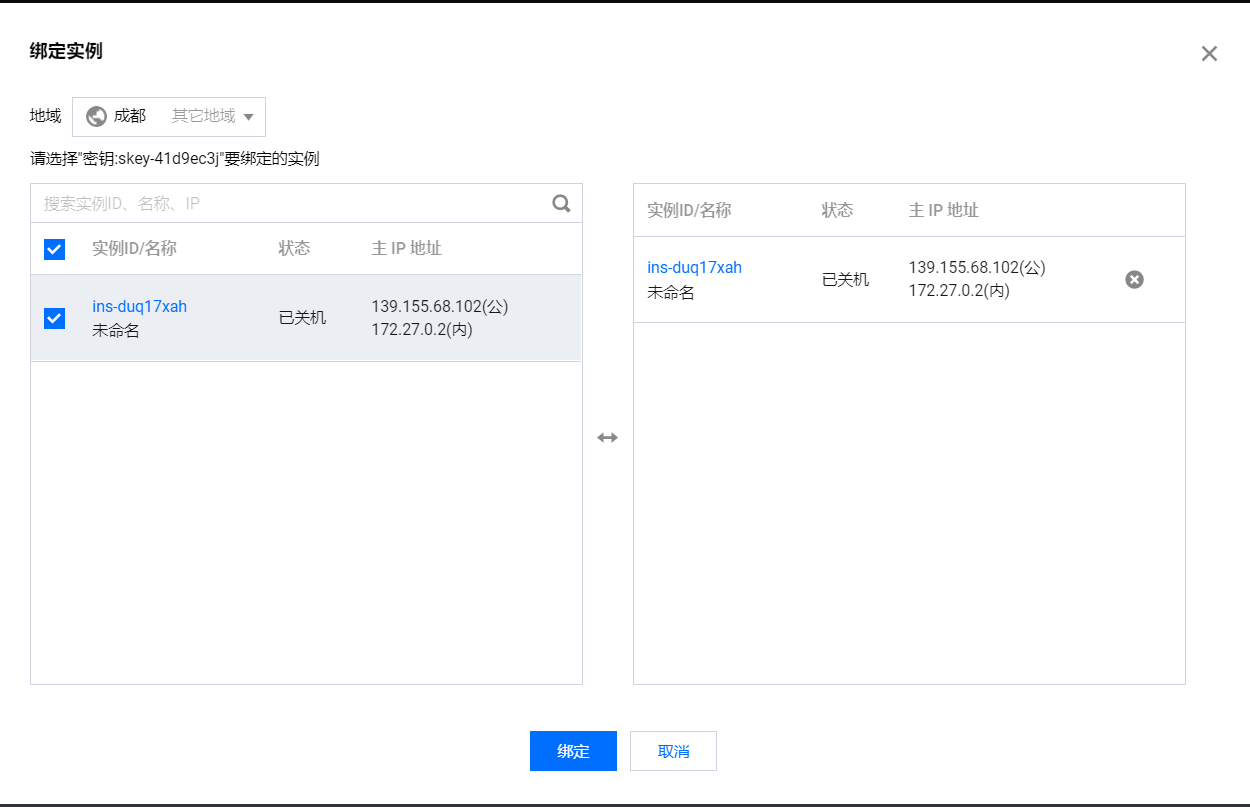
Task: Click 172.27.0.2(内) in right list
Action: coord(959,290)
